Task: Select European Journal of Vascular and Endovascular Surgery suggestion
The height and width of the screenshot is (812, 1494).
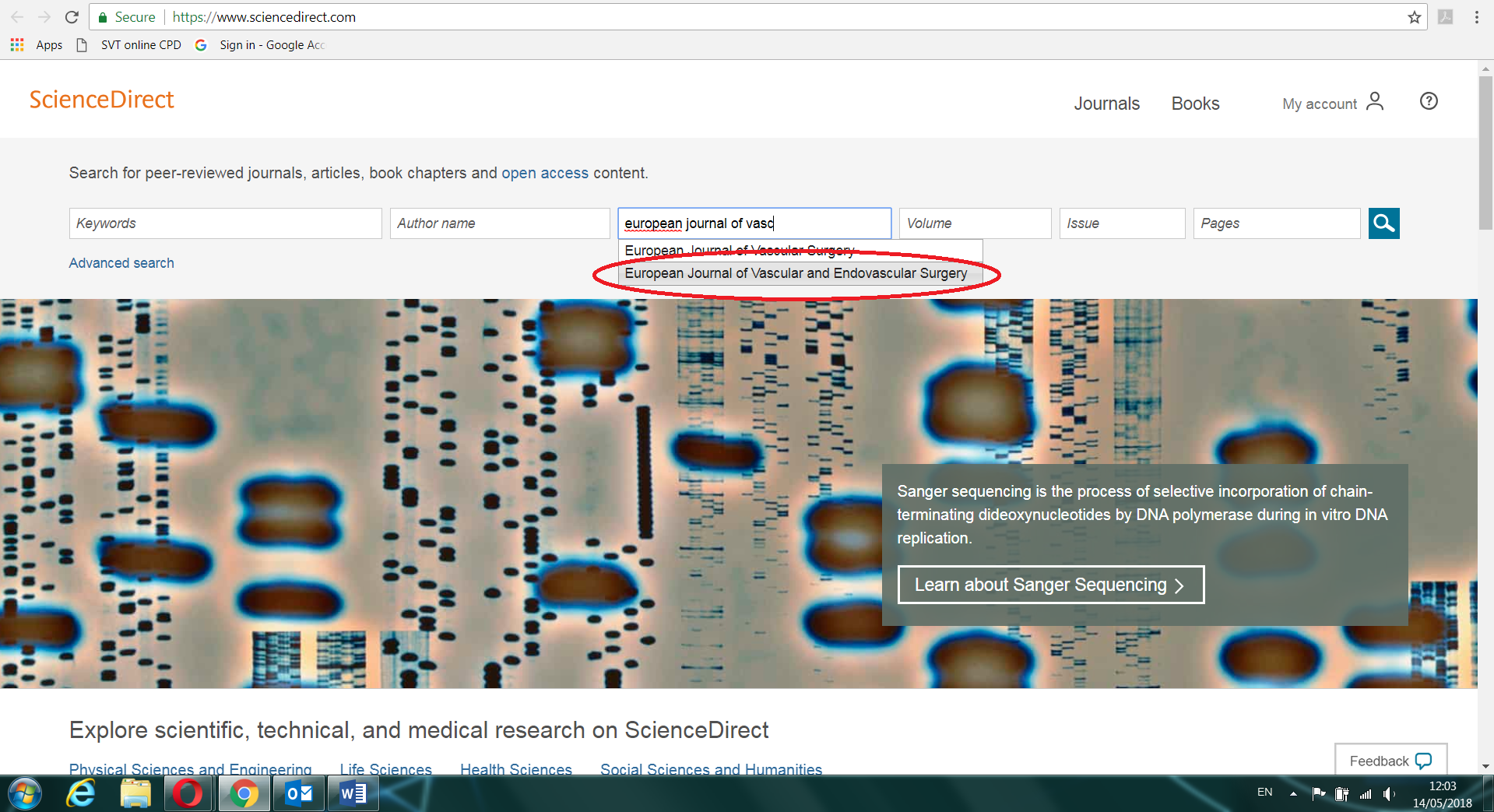Action: 796,273
